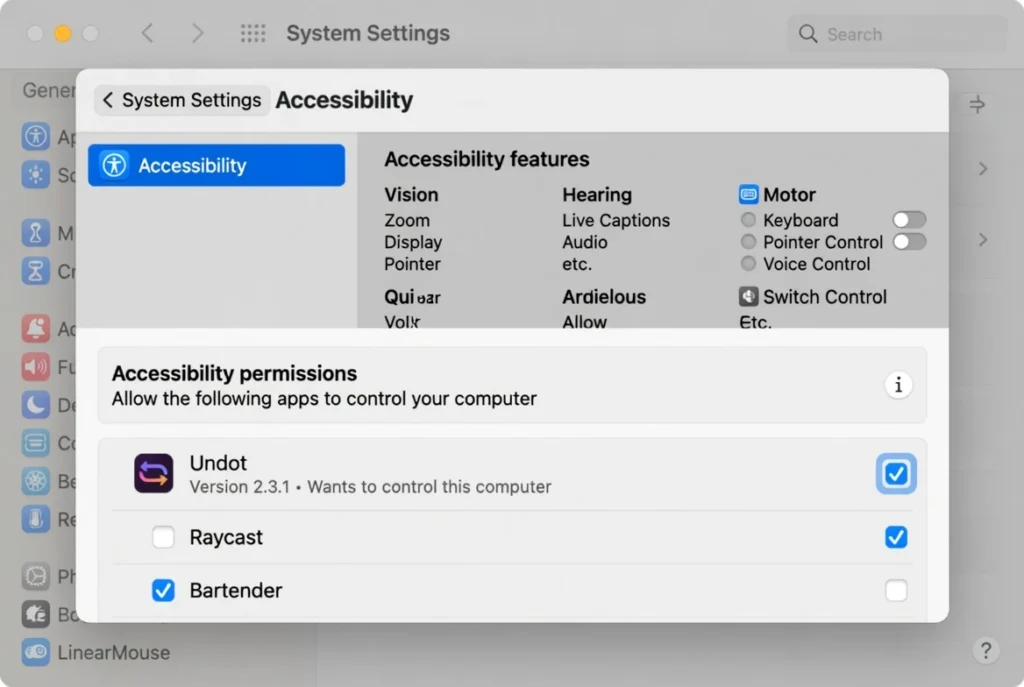Click the Undot app name
This screenshot has width=1024, height=687.
click(x=218, y=462)
